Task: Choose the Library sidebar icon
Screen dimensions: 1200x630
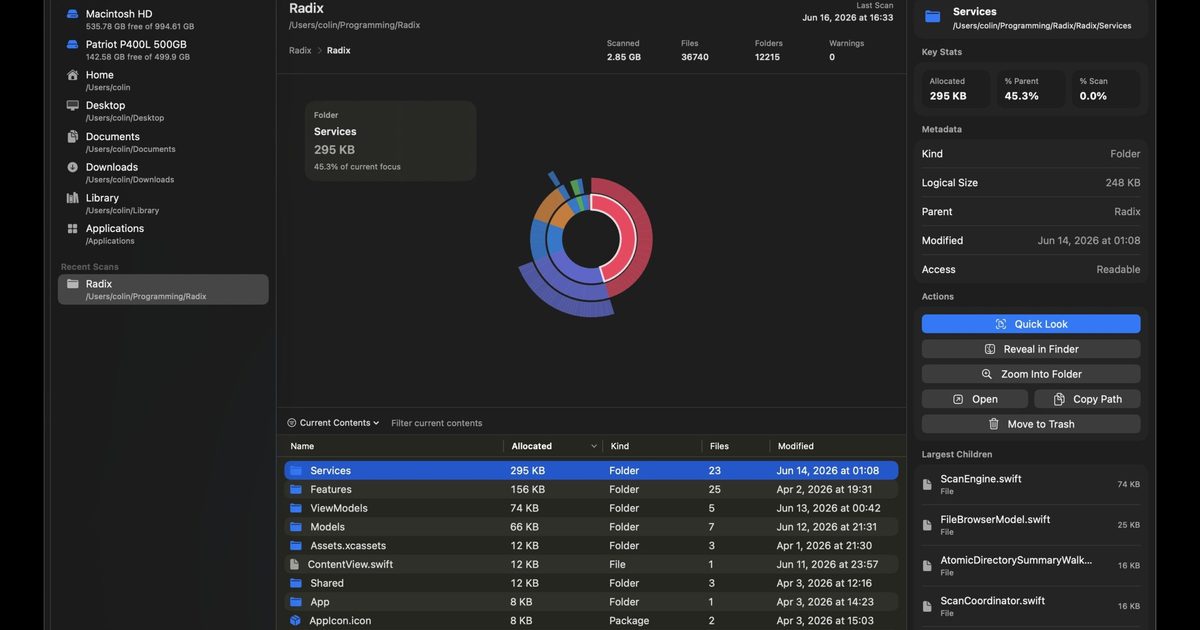Action: 72,198
